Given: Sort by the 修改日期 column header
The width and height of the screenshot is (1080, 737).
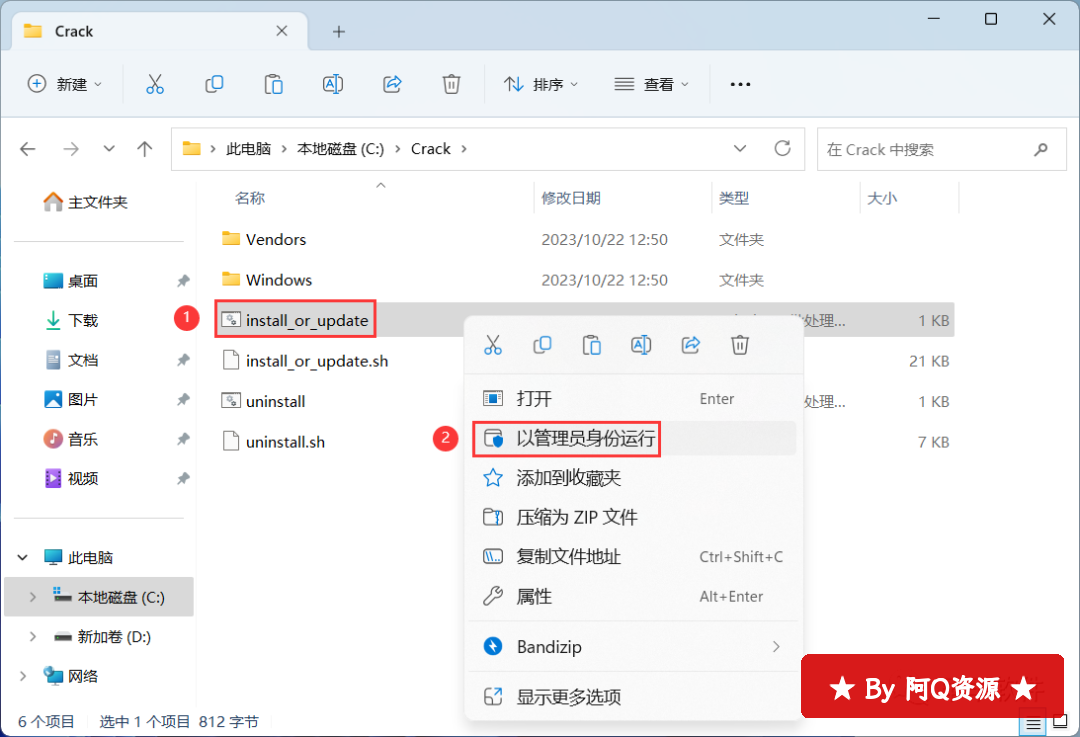Looking at the screenshot, I should (571, 198).
